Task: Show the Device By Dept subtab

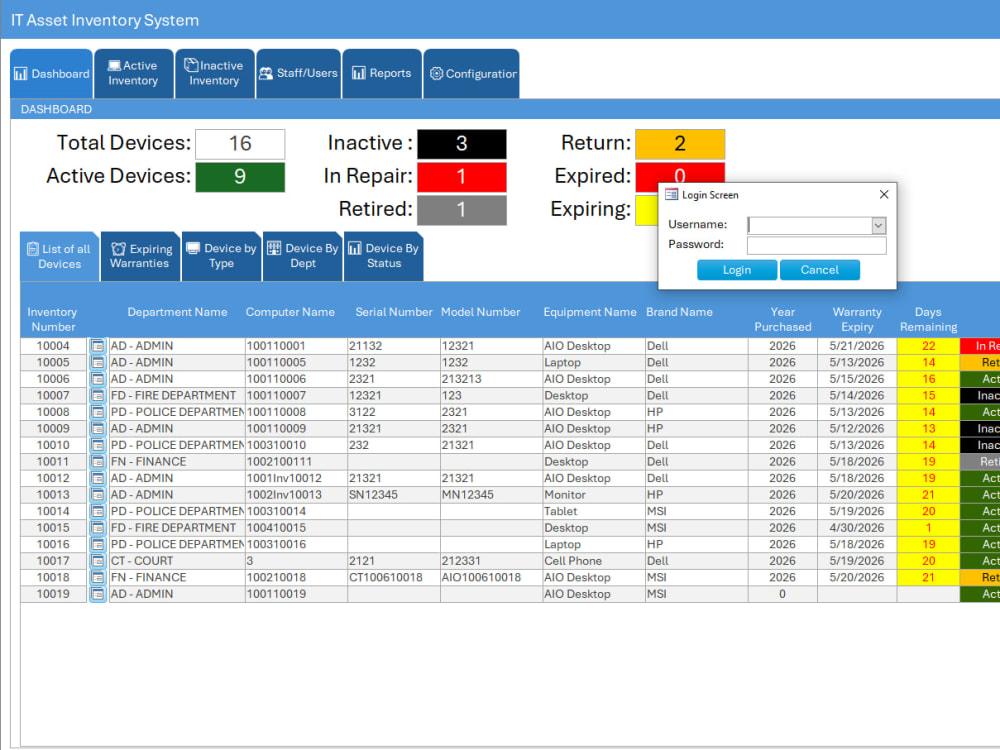Action: click(x=302, y=256)
